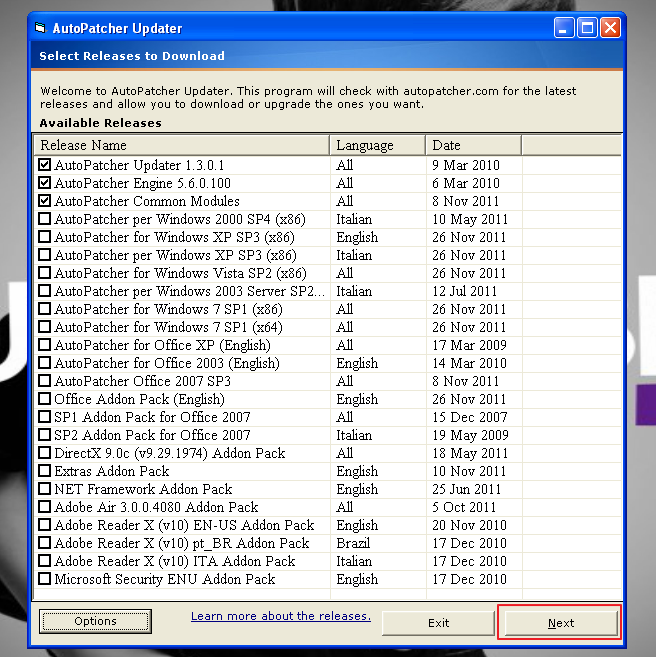Check Microsoft Security ENU Addon Pack checkbox
656x657 pixels.
click(44, 579)
